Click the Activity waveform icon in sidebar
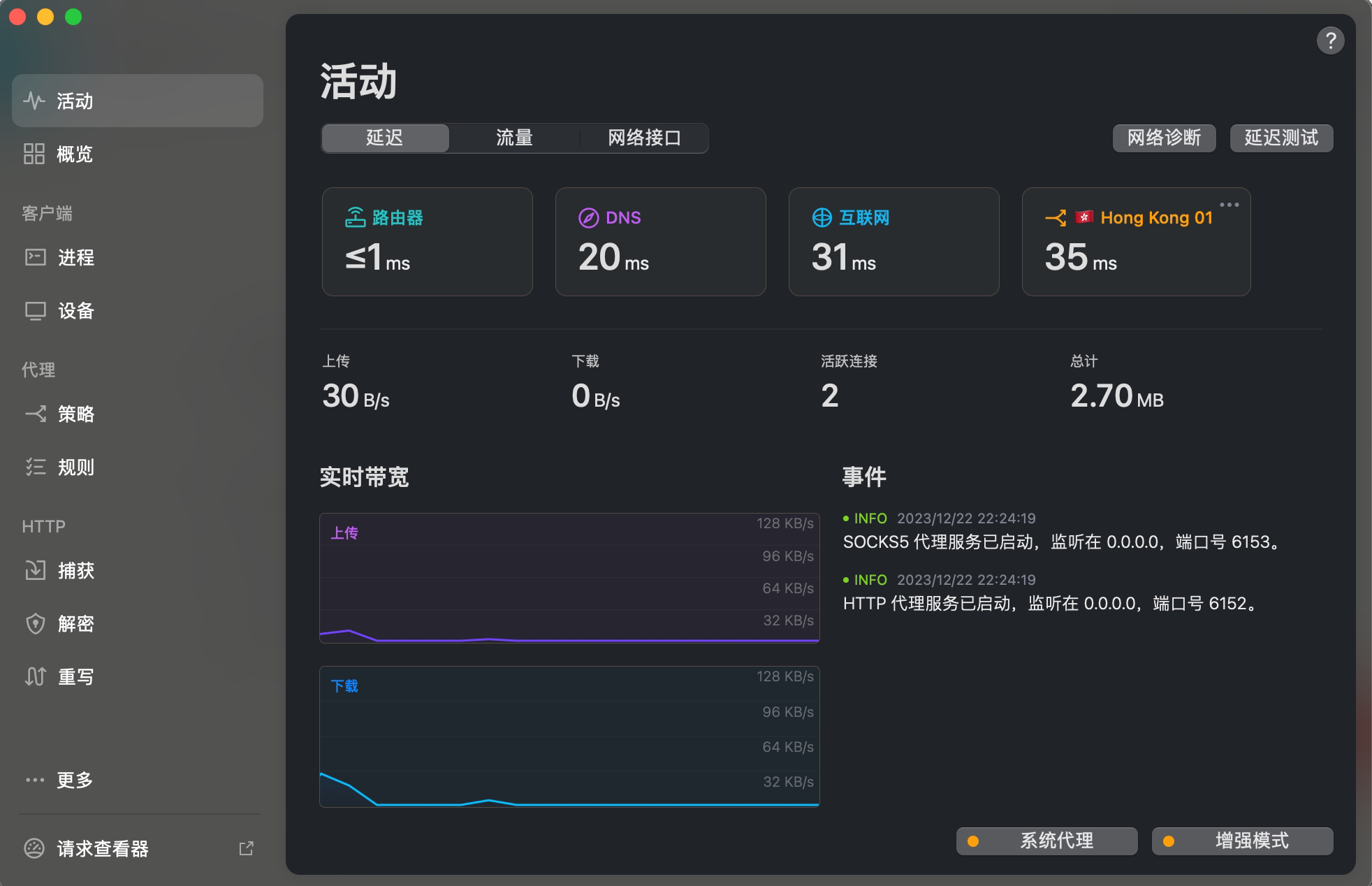The image size is (1372, 886). [34, 101]
